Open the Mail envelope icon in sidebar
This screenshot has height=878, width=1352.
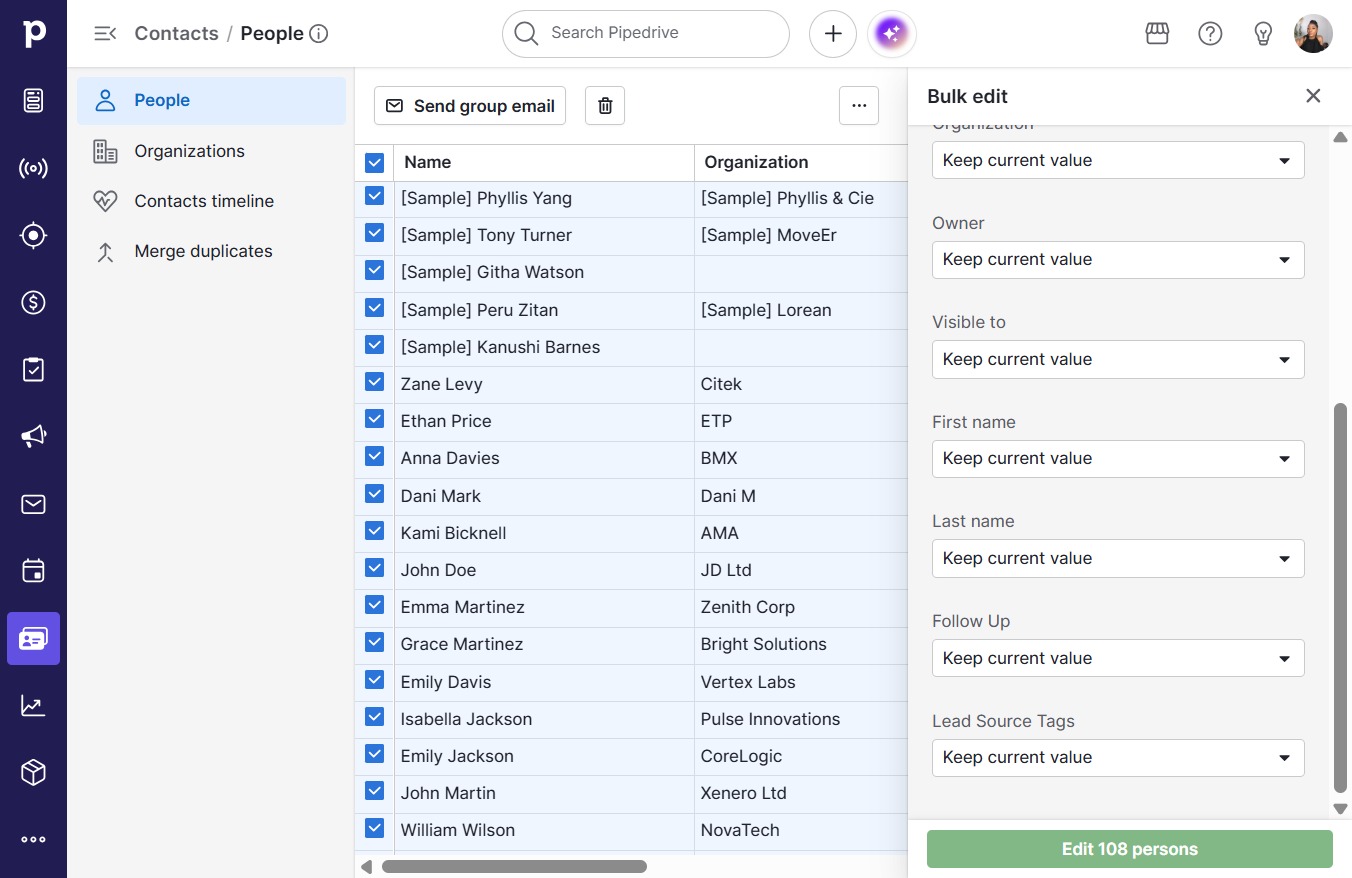[x=33, y=504]
